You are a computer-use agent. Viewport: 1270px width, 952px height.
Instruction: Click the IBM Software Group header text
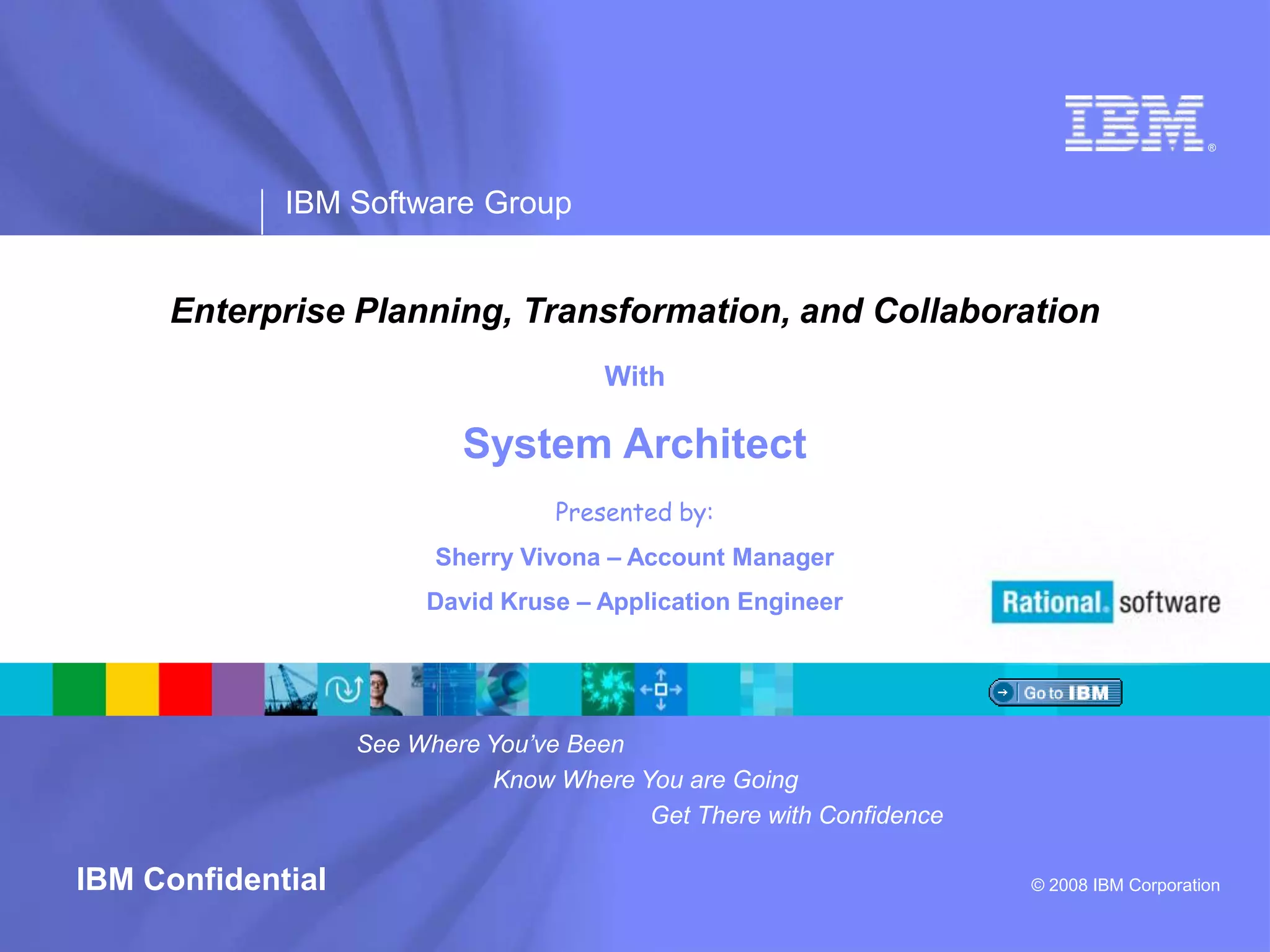[x=428, y=203]
